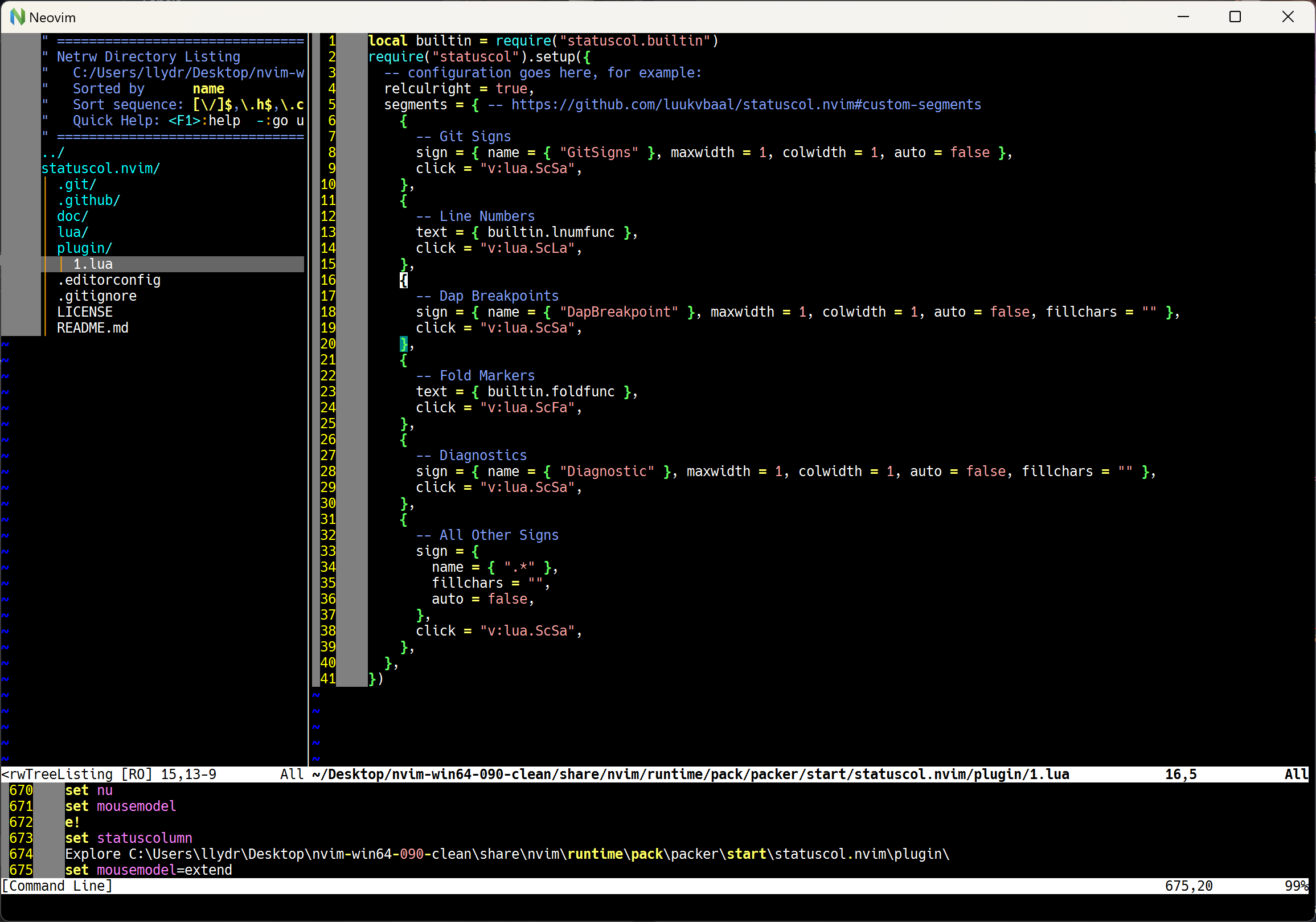Image resolution: width=1316 pixels, height=922 pixels.
Task: Collapse the plugin/ directory tree
Action: coord(84,248)
